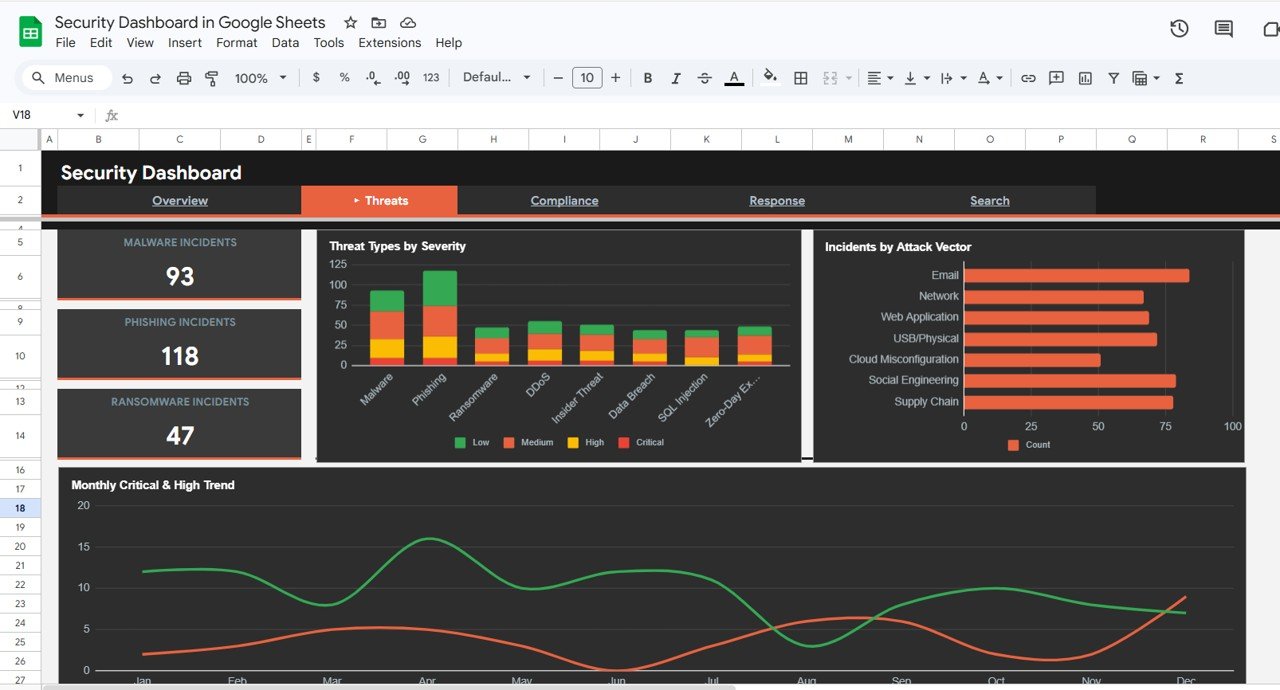Click the Response link
This screenshot has width=1280, height=690.
tap(777, 201)
